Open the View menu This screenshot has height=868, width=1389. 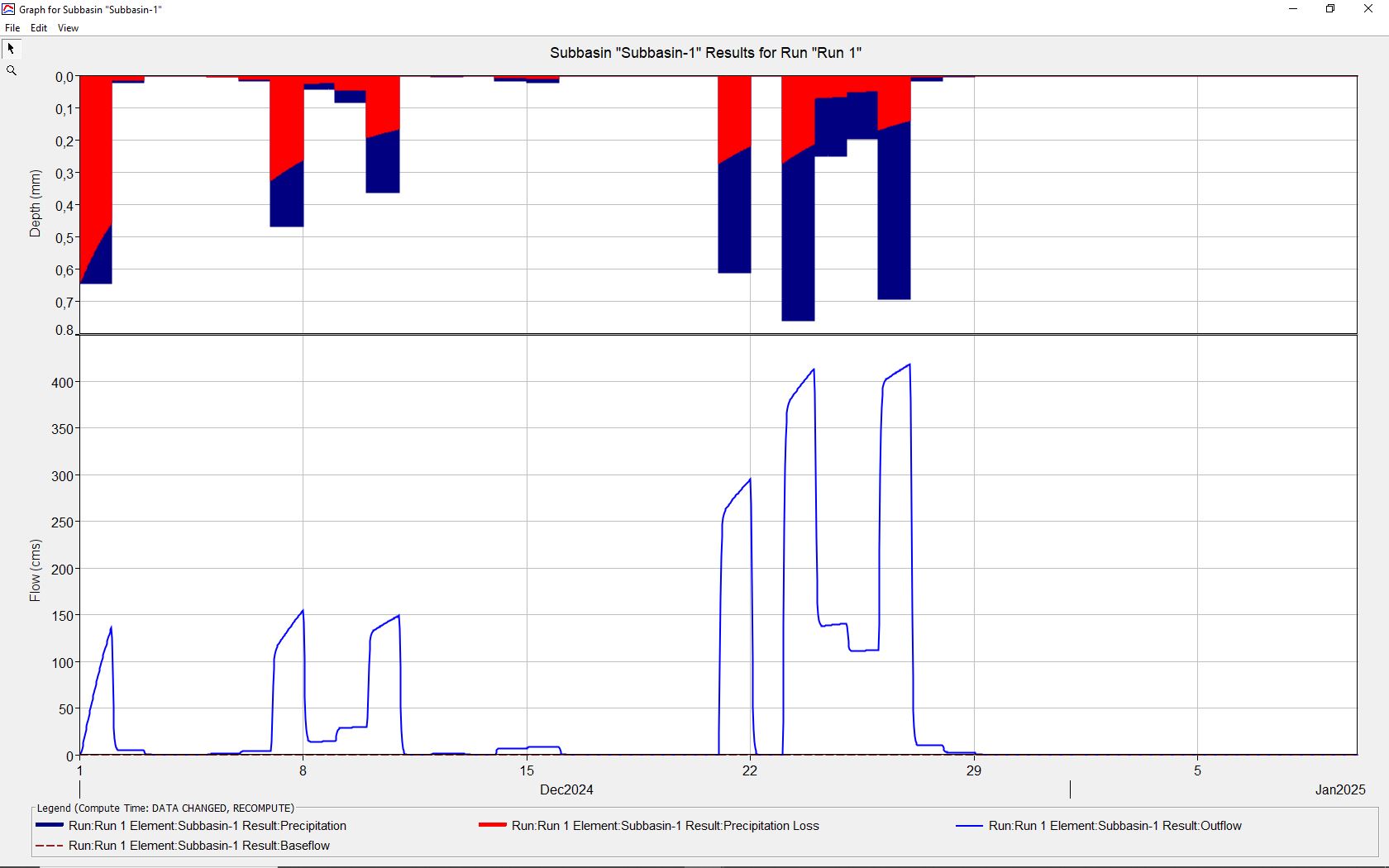(x=68, y=28)
